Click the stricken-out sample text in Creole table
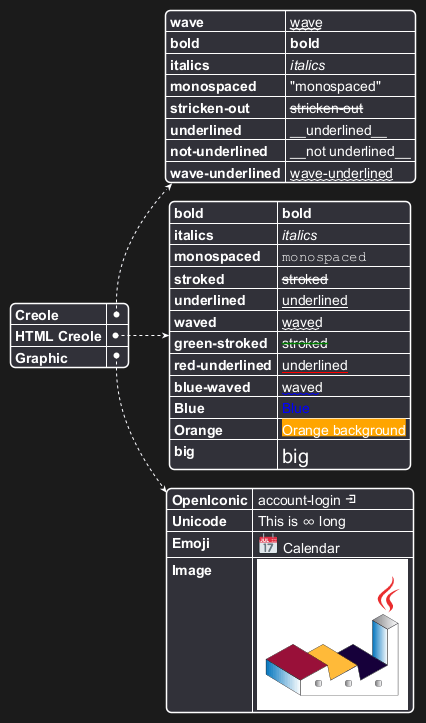Viewport: 426px width, 723px height. pyautogui.click(x=326, y=108)
